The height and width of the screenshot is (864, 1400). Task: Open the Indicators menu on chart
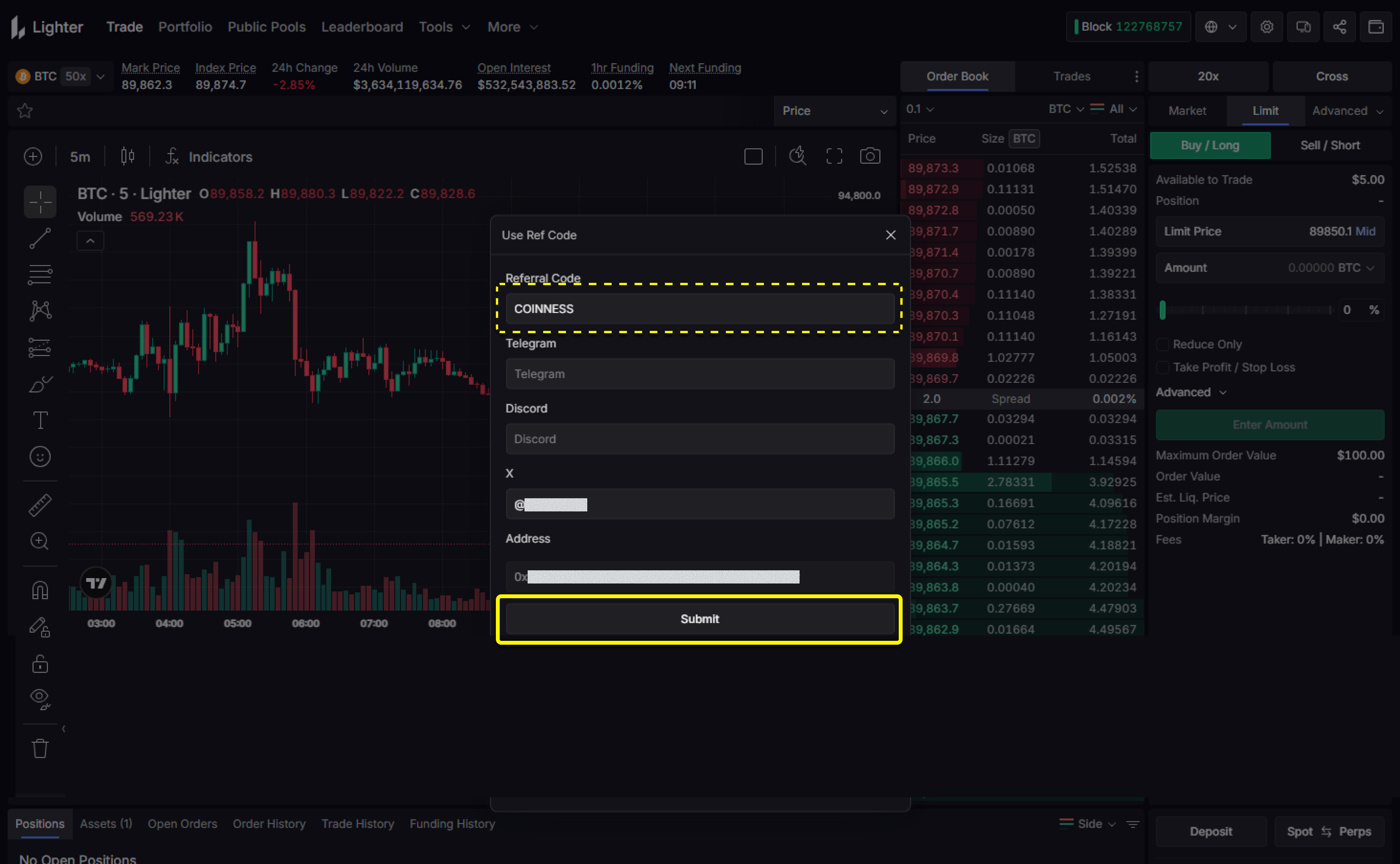(x=209, y=157)
